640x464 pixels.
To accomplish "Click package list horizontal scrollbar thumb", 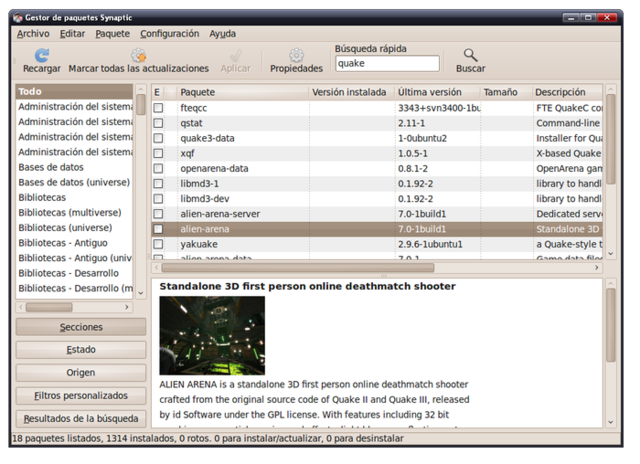I will pos(298,268).
